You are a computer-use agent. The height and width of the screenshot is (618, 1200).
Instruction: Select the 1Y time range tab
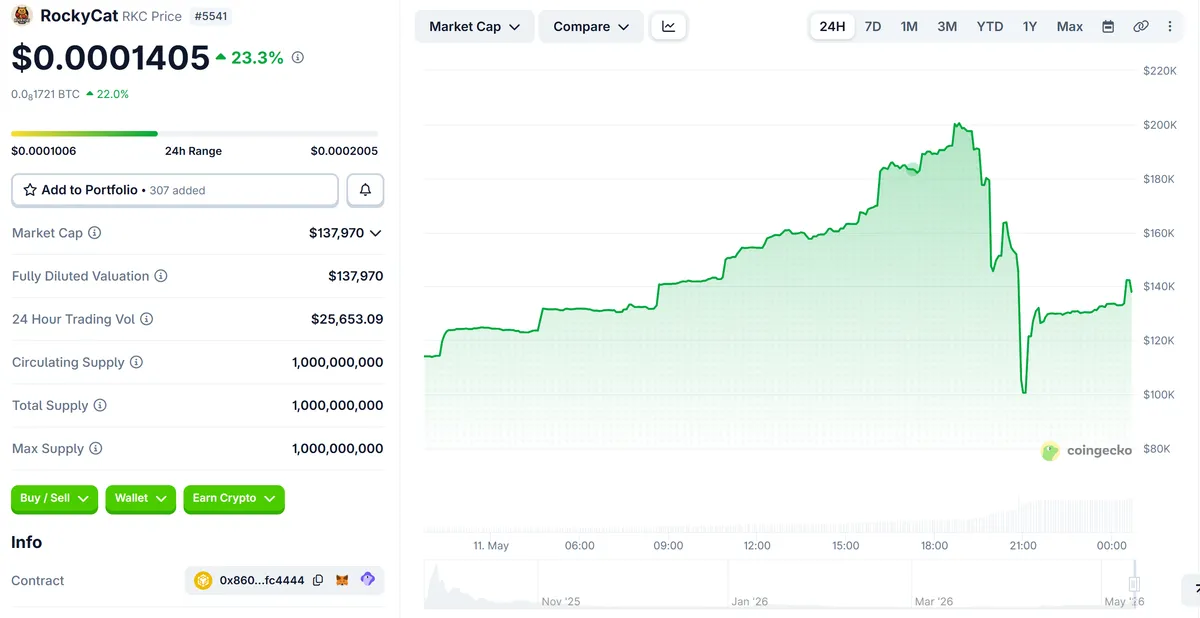(x=1030, y=27)
